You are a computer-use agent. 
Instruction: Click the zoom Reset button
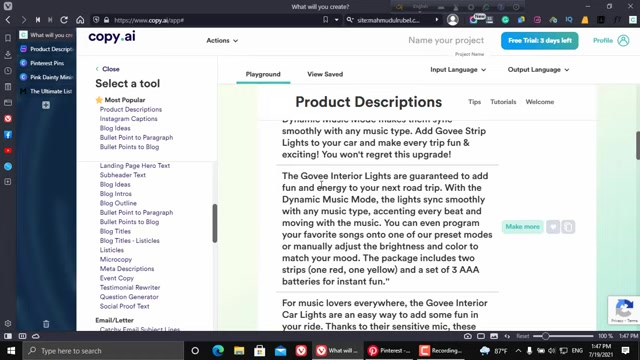[522, 336]
